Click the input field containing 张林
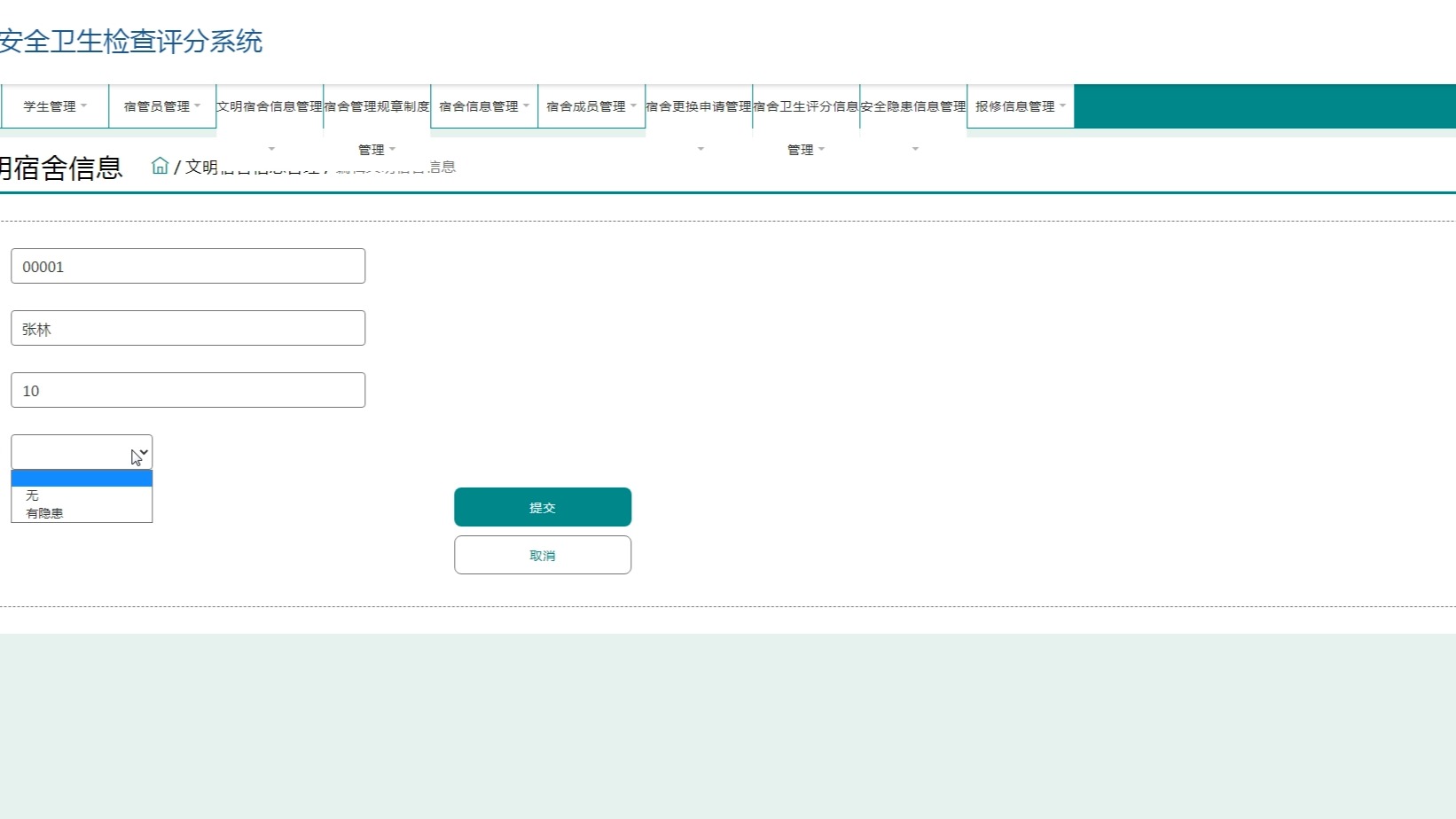Image resolution: width=1456 pixels, height=819 pixels. coord(188,328)
